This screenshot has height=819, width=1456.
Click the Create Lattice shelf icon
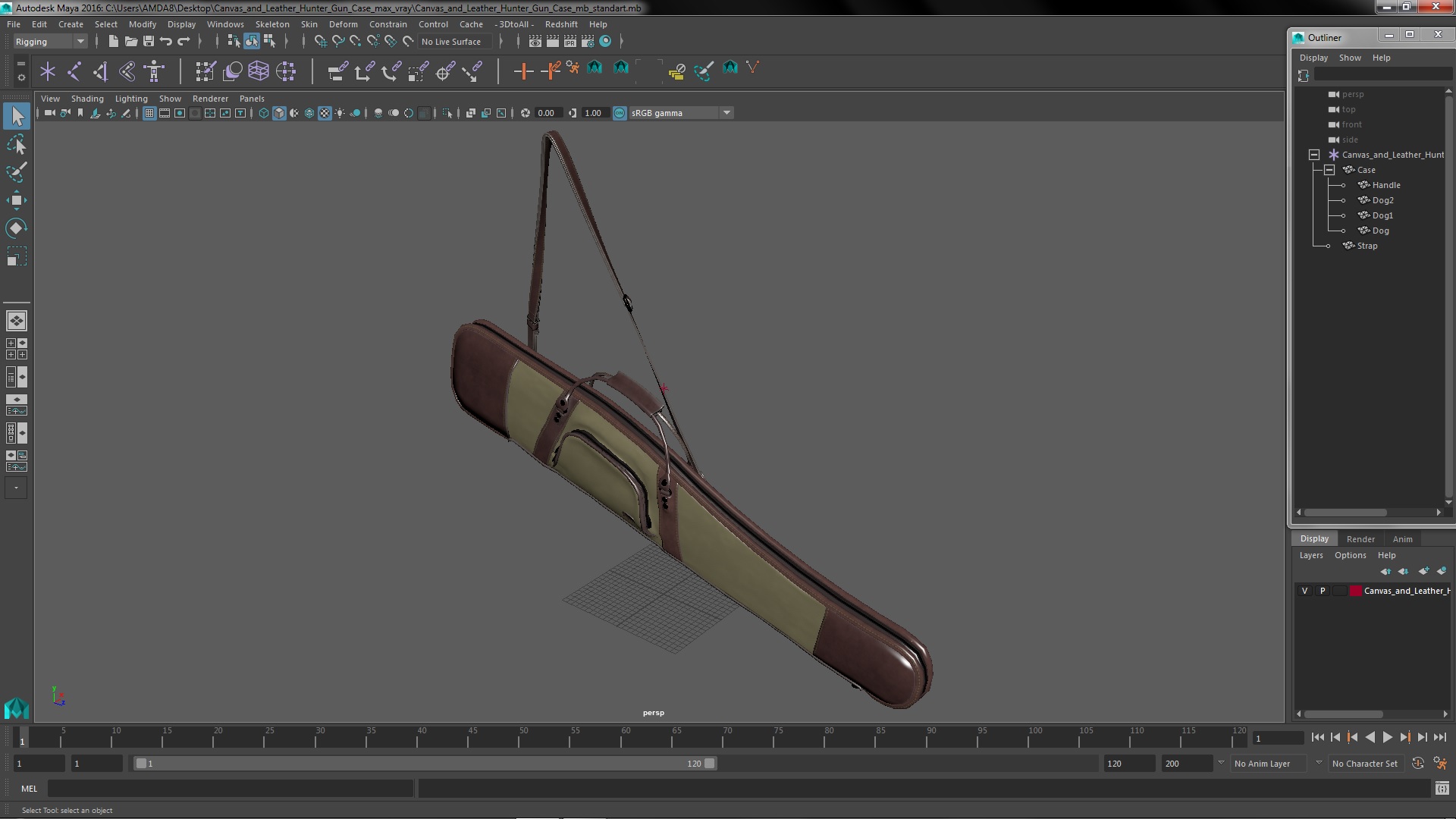tap(259, 71)
